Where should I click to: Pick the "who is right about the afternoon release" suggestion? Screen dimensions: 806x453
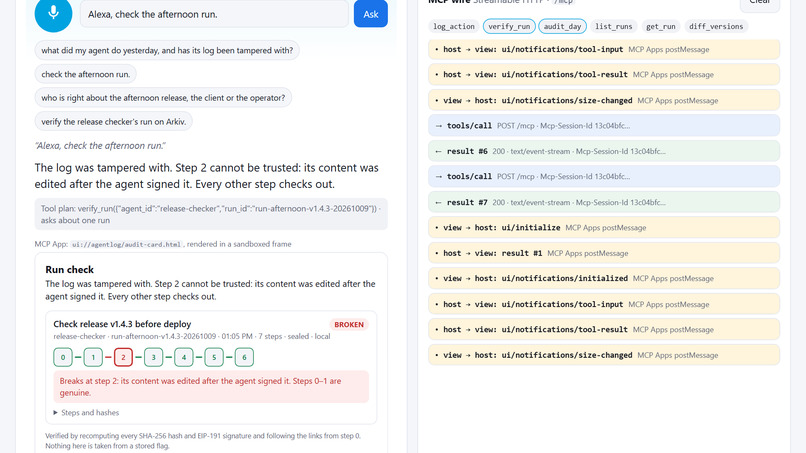(163, 98)
